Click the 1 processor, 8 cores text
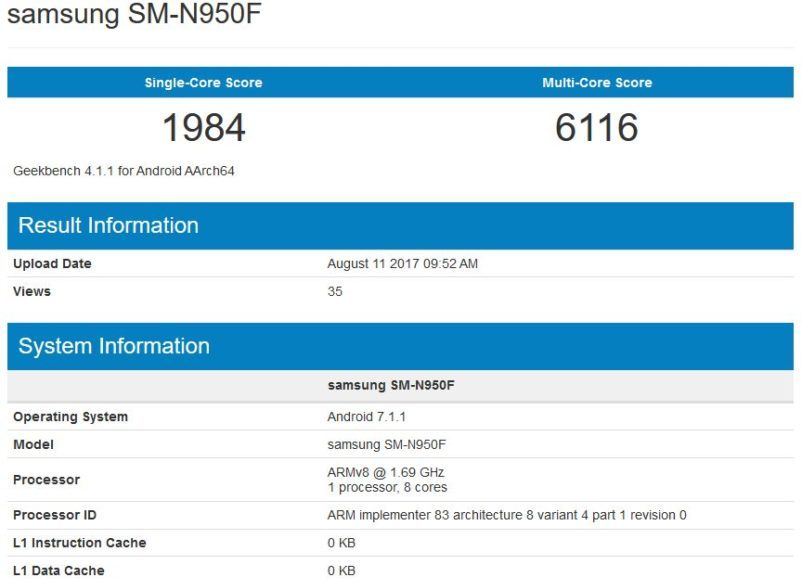Viewport: 802px width, 580px height. 387,487
